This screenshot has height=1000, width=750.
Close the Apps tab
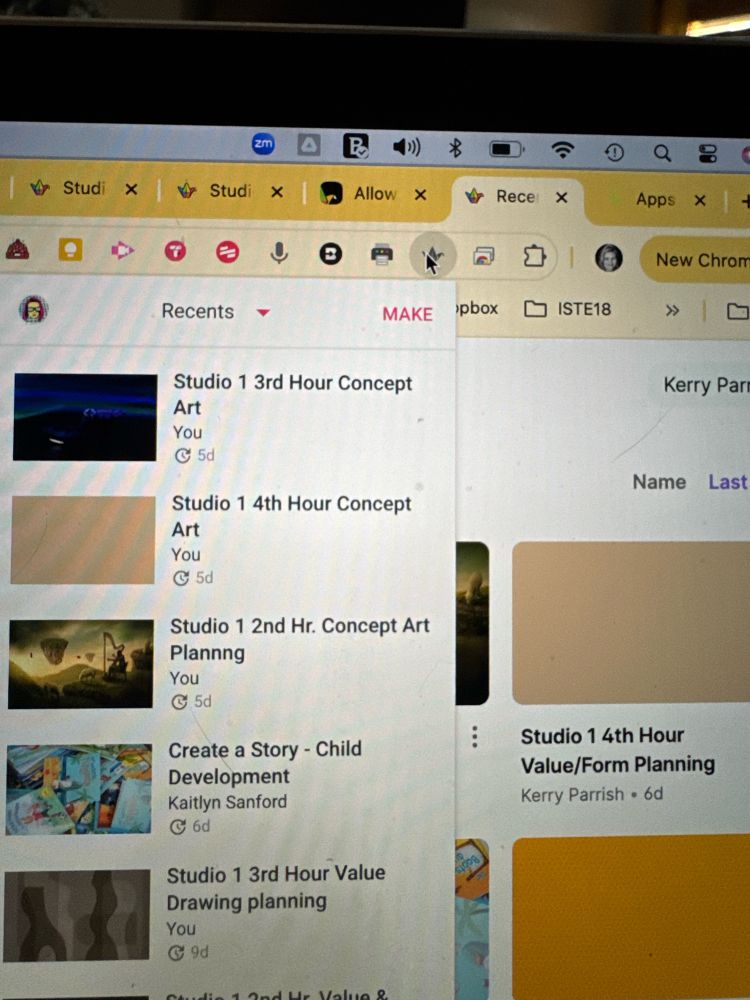(700, 200)
